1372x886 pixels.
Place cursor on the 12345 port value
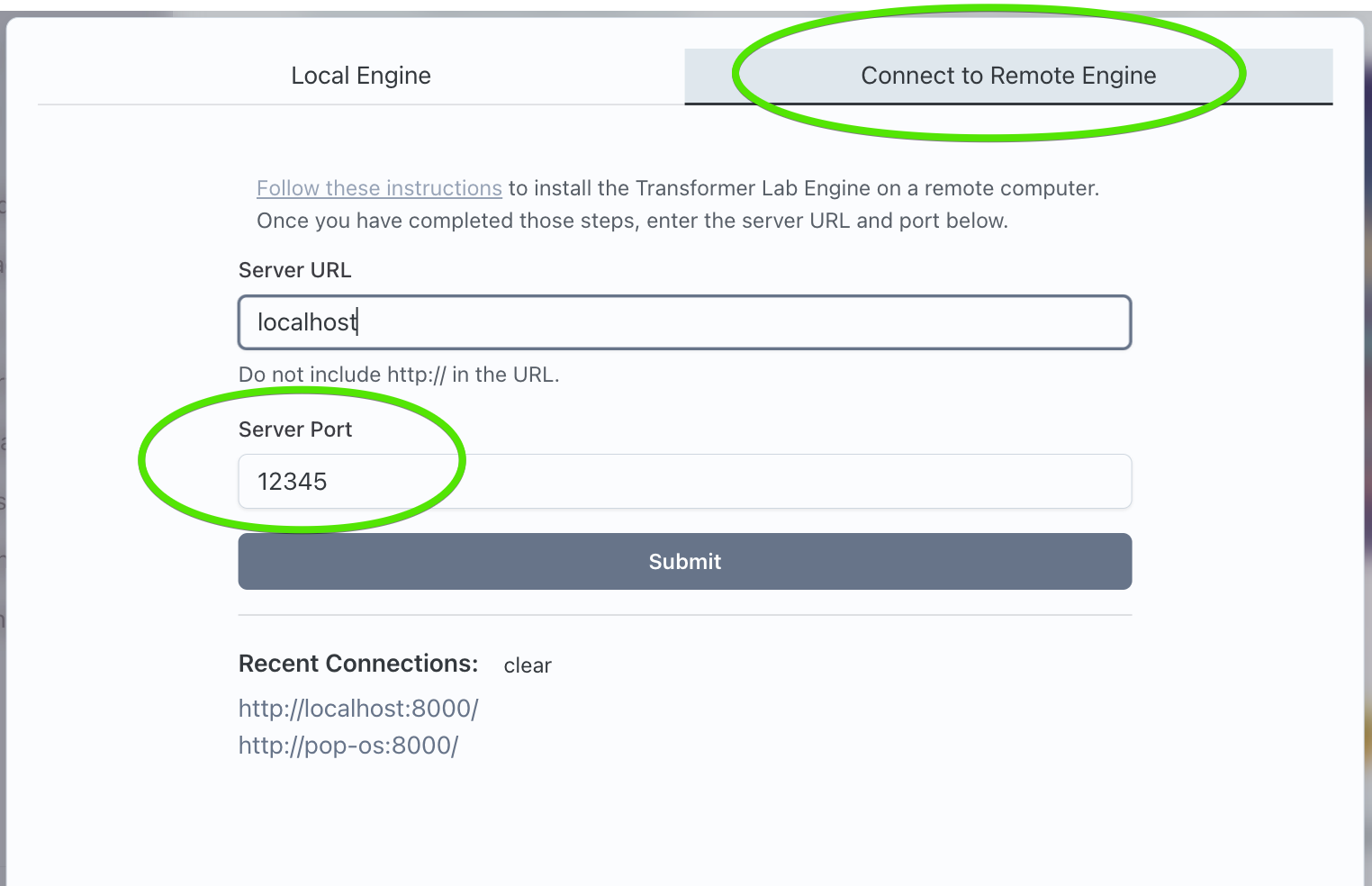293,482
